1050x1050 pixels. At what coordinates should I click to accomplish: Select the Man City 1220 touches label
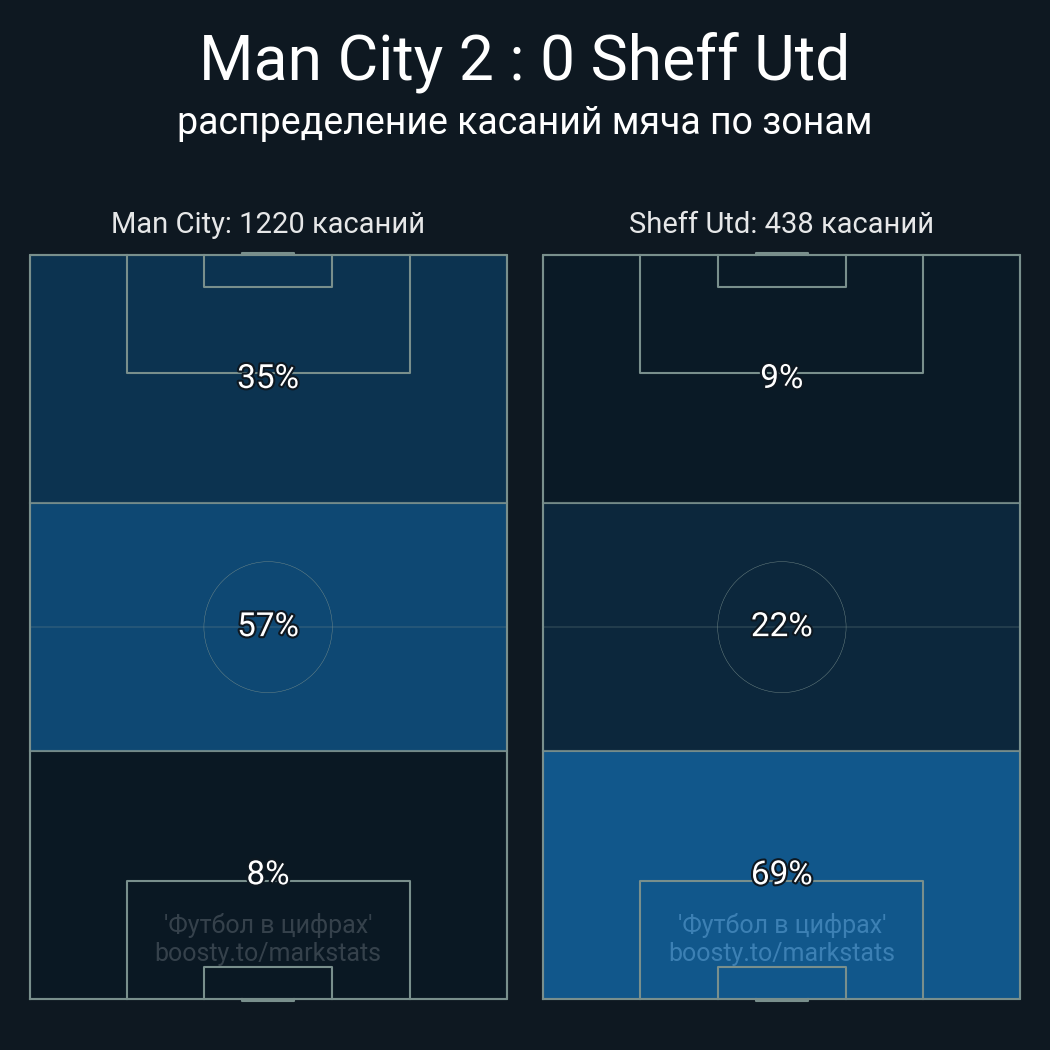(268, 223)
